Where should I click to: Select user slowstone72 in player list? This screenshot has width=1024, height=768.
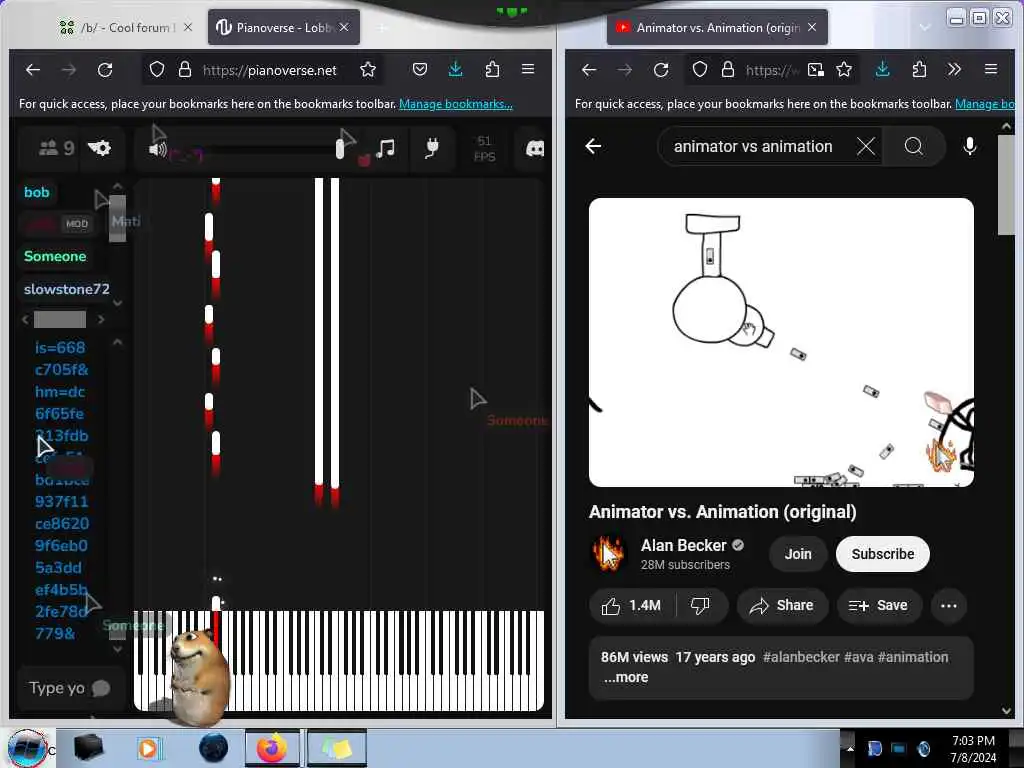point(67,289)
